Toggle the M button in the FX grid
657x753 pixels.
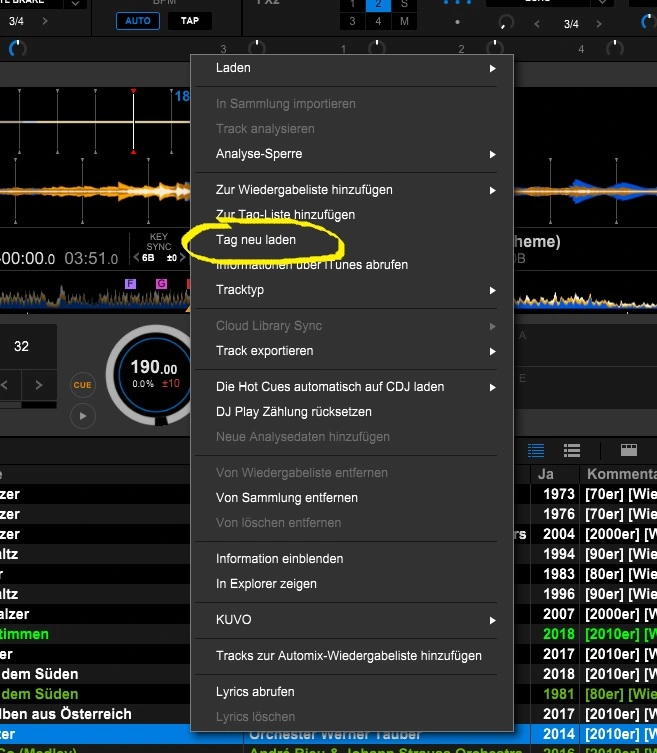[406, 21]
